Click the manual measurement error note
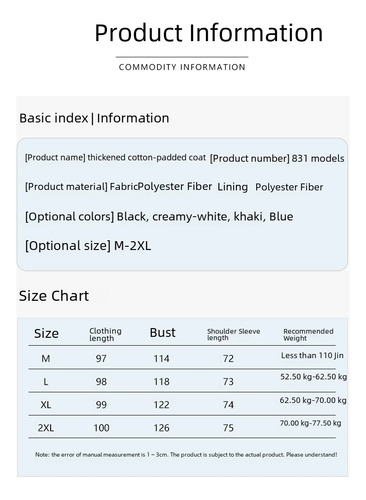Viewport: 366px width, 500px height. tap(186, 455)
